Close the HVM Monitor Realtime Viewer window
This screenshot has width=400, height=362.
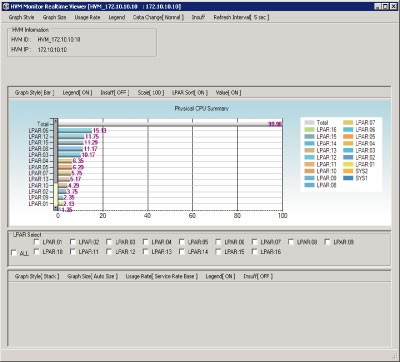392,7
